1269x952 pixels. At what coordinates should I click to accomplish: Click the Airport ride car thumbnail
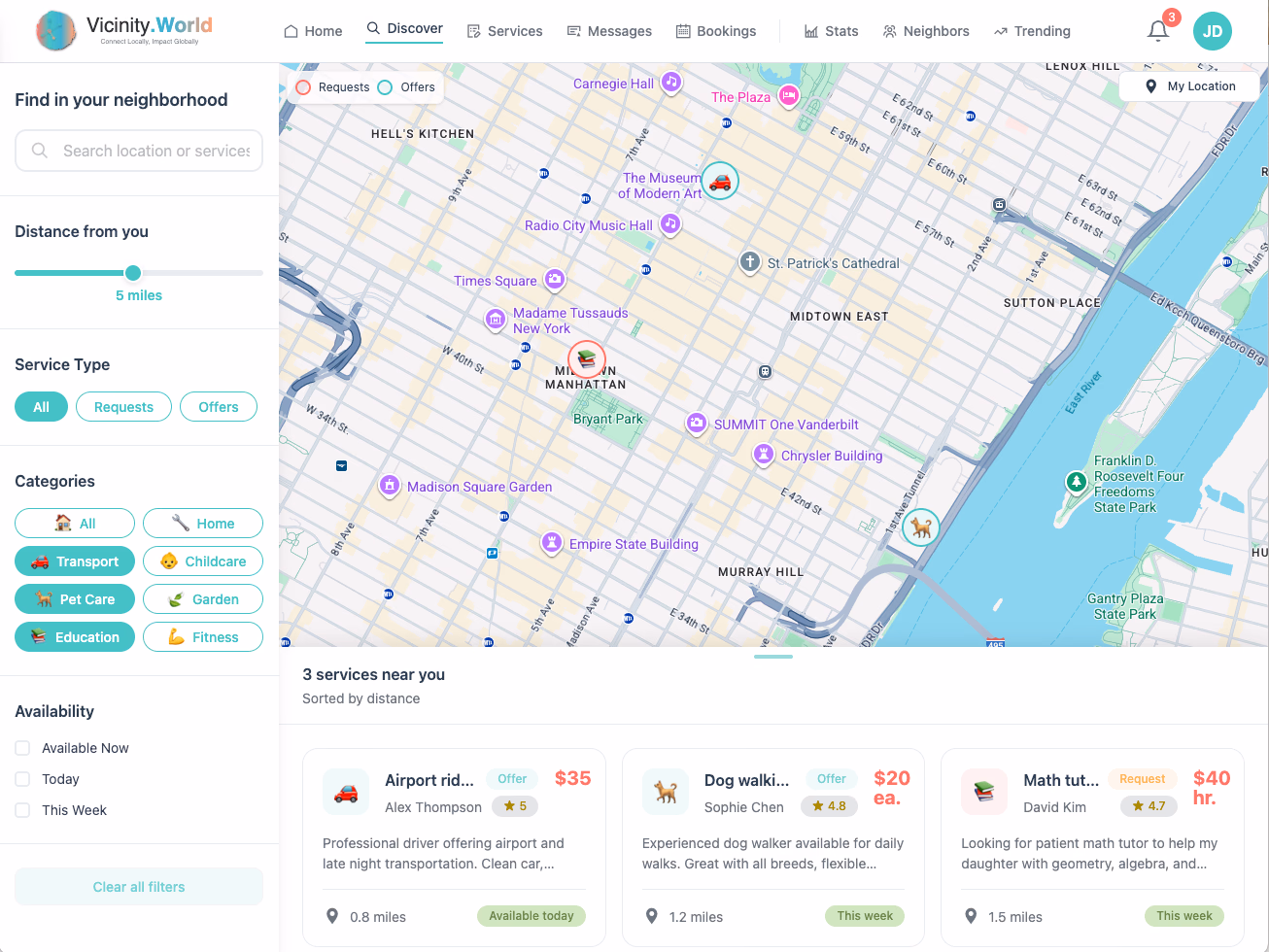[346, 792]
